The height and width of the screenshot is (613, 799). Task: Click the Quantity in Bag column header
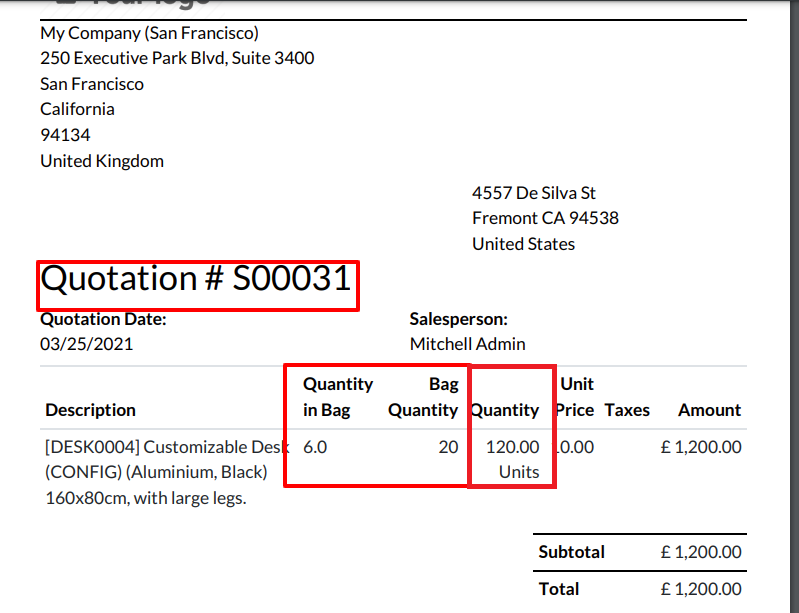(x=338, y=397)
